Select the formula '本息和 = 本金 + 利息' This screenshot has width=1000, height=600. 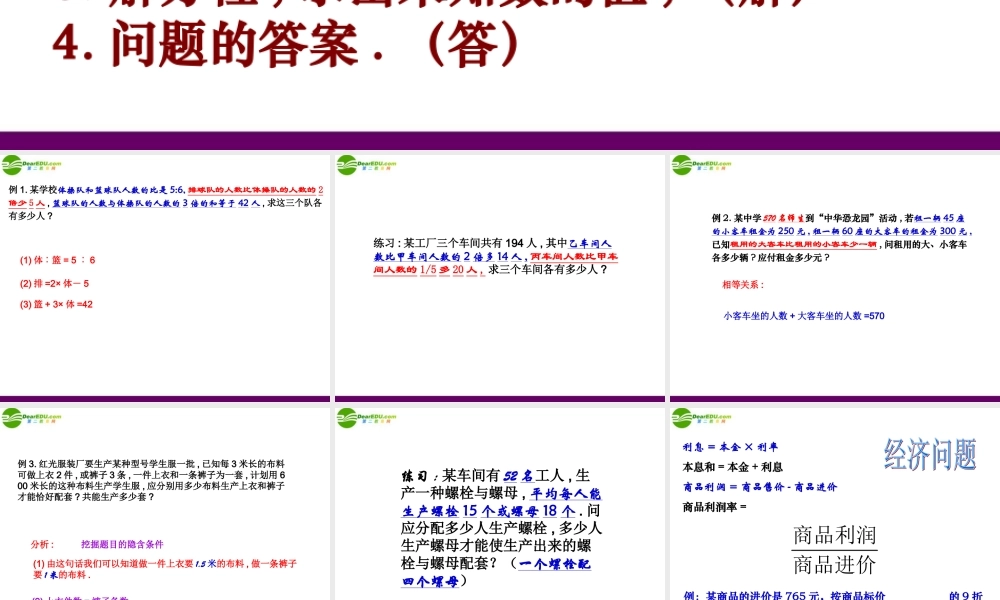pos(733,467)
